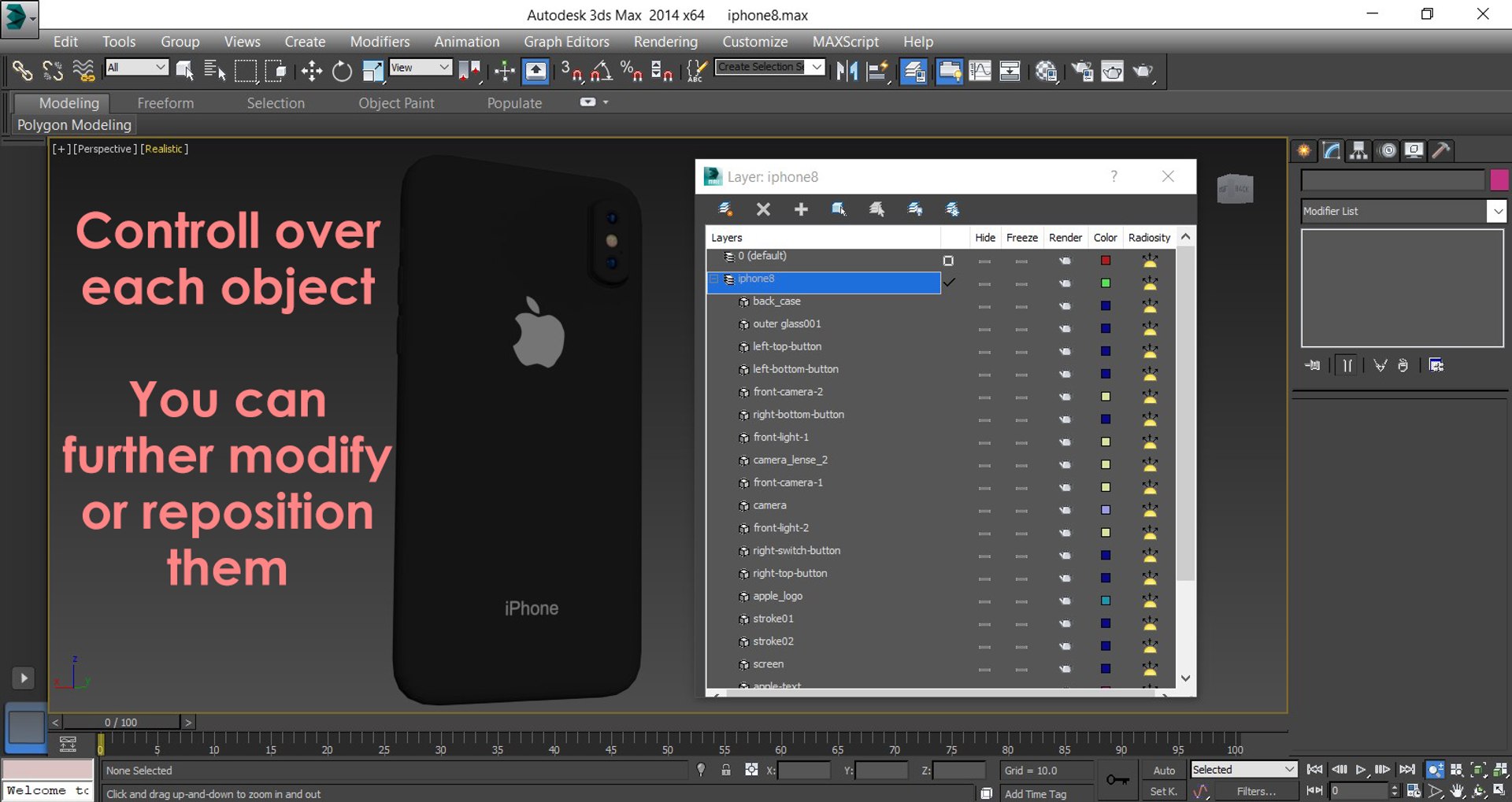This screenshot has width=1512, height=802.
Task: Click the Pan View hand icon
Action: click(x=1458, y=791)
